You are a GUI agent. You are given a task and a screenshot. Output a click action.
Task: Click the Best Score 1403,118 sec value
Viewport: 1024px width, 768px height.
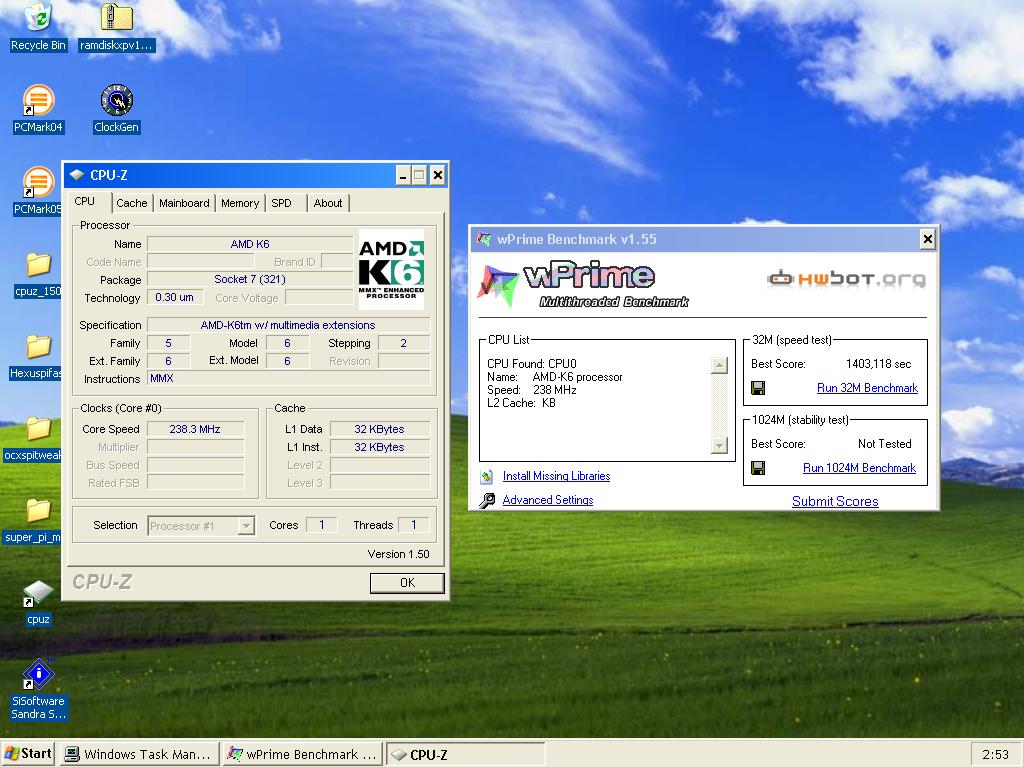pyautogui.click(x=878, y=364)
